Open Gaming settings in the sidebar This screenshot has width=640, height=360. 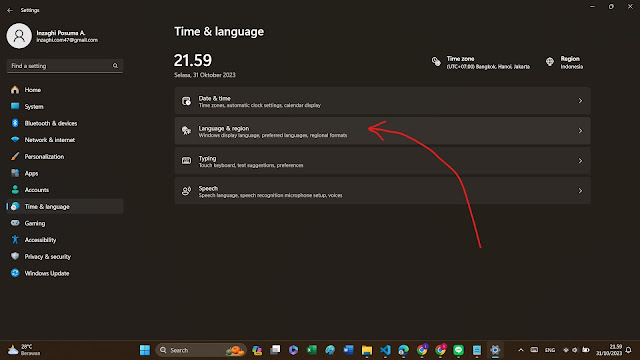pyautogui.click(x=65, y=223)
